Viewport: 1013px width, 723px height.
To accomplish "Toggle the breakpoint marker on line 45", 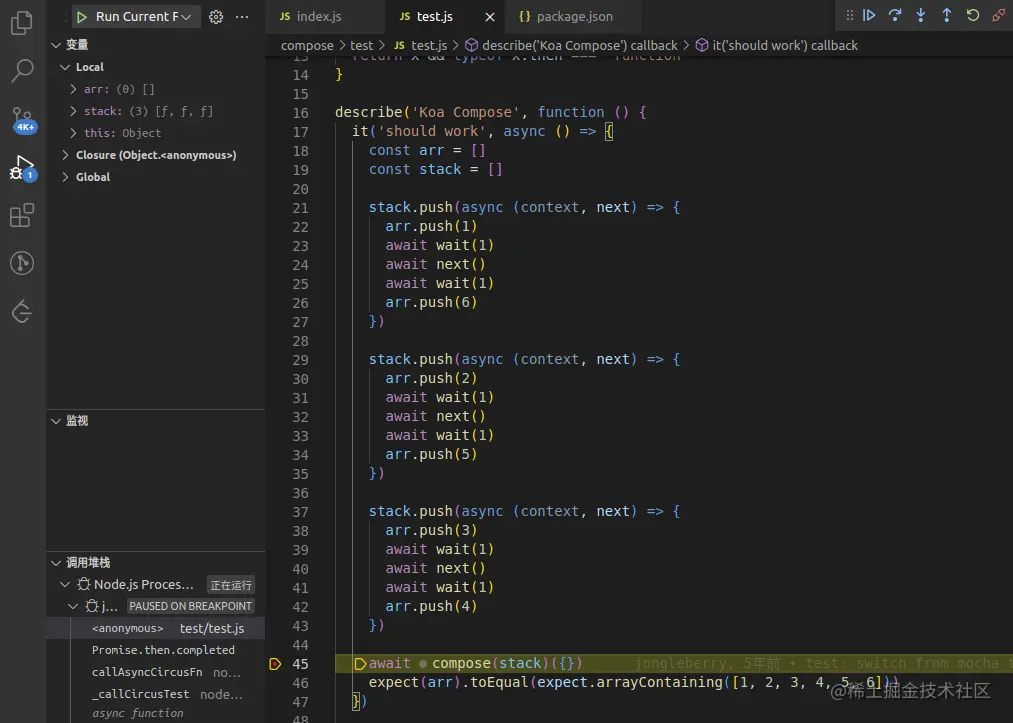I will point(275,664).
